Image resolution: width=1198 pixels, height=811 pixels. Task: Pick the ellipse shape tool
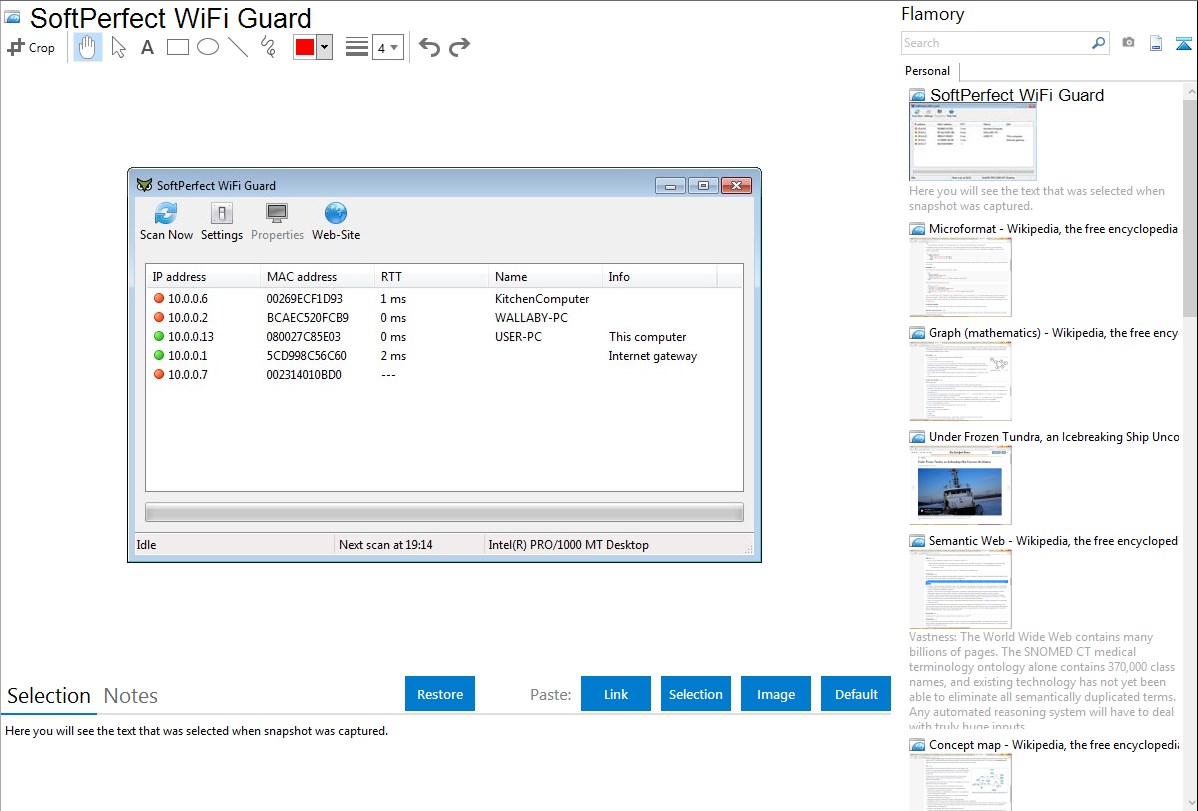(x=208, y=47)
